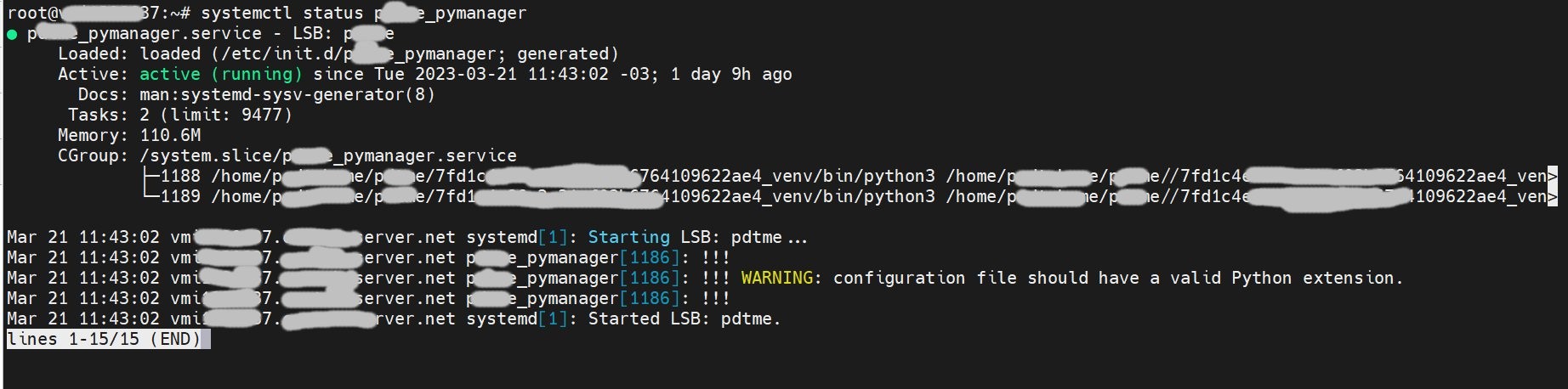The height and width of the screenshot is (389, 1568).
Task: Click the green "active (running)" status text
Action: point(220,75)
